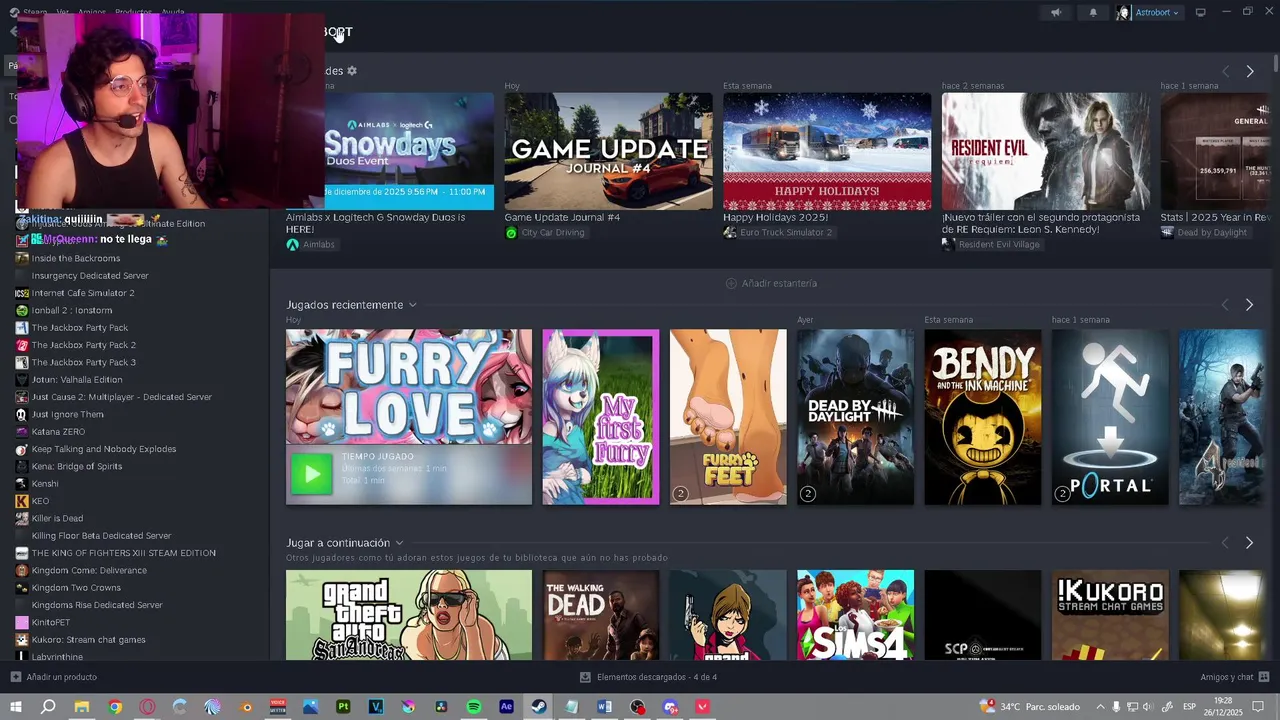1280x720 pixels.
Task: Advance the Jugar a continuación shelf right
Action: (x=1249, y=543)
